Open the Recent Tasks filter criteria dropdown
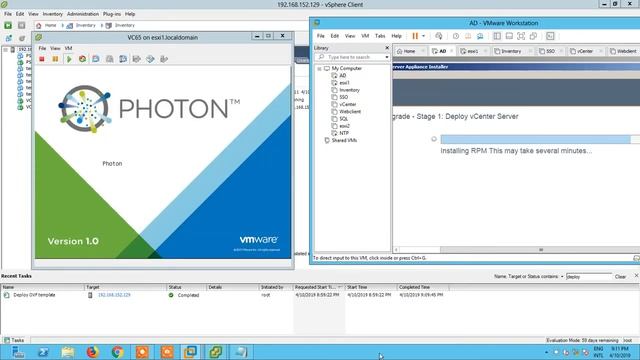 tap(562, 276)
